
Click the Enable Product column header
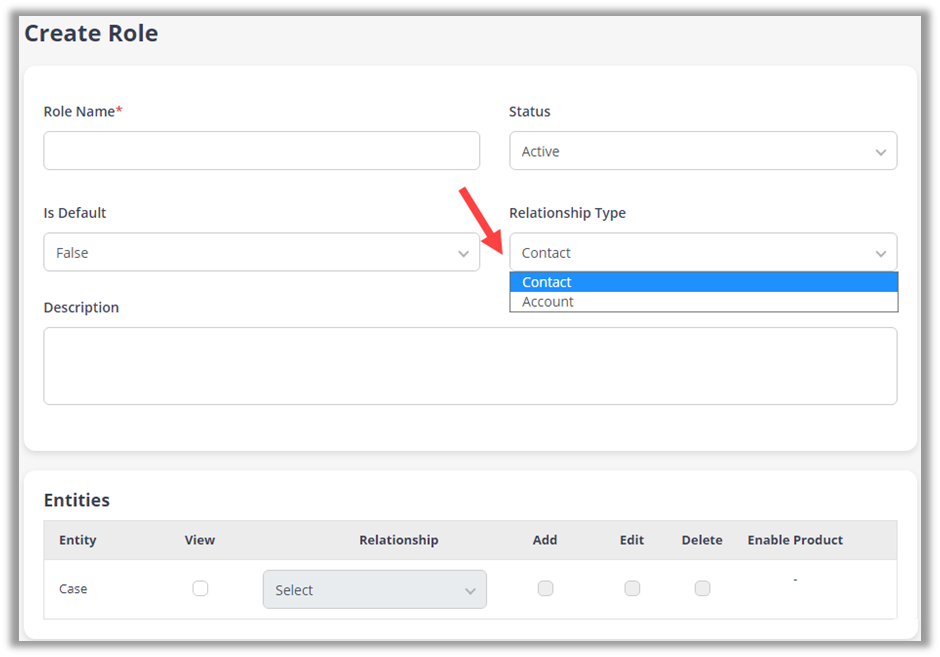point(795,540)
